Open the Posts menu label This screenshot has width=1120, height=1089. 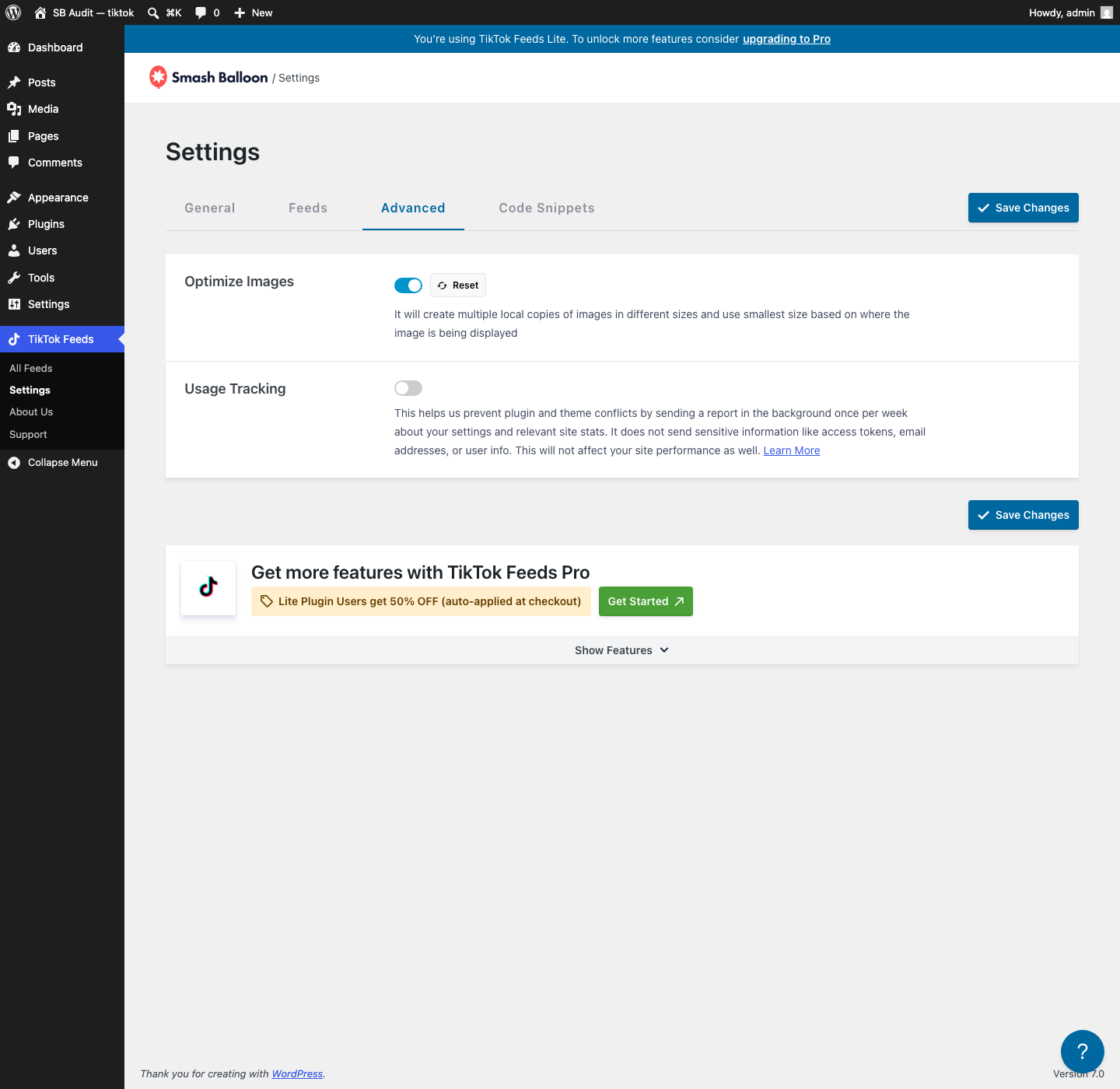(x=42, y=82)
